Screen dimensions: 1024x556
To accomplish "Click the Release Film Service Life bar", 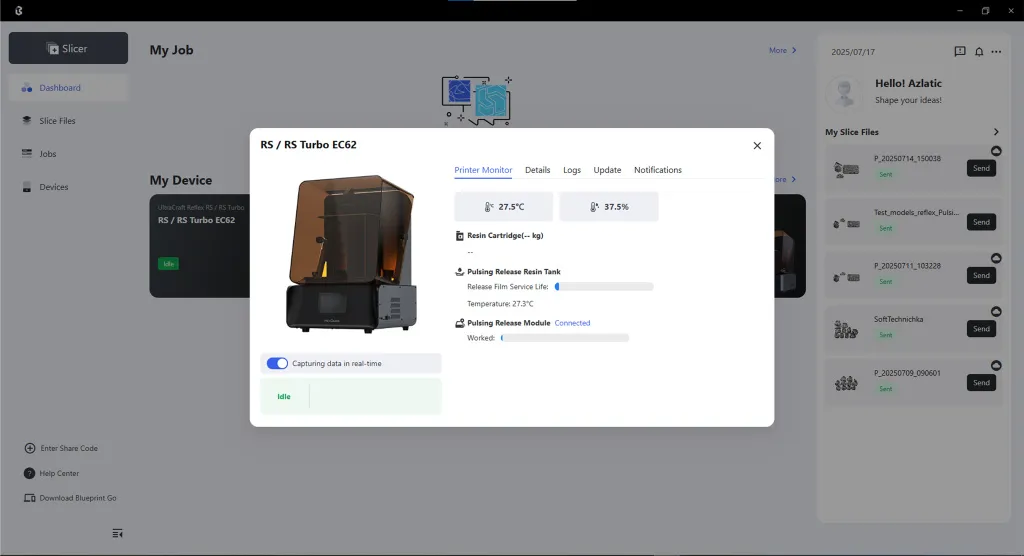I will click(604, 287).
